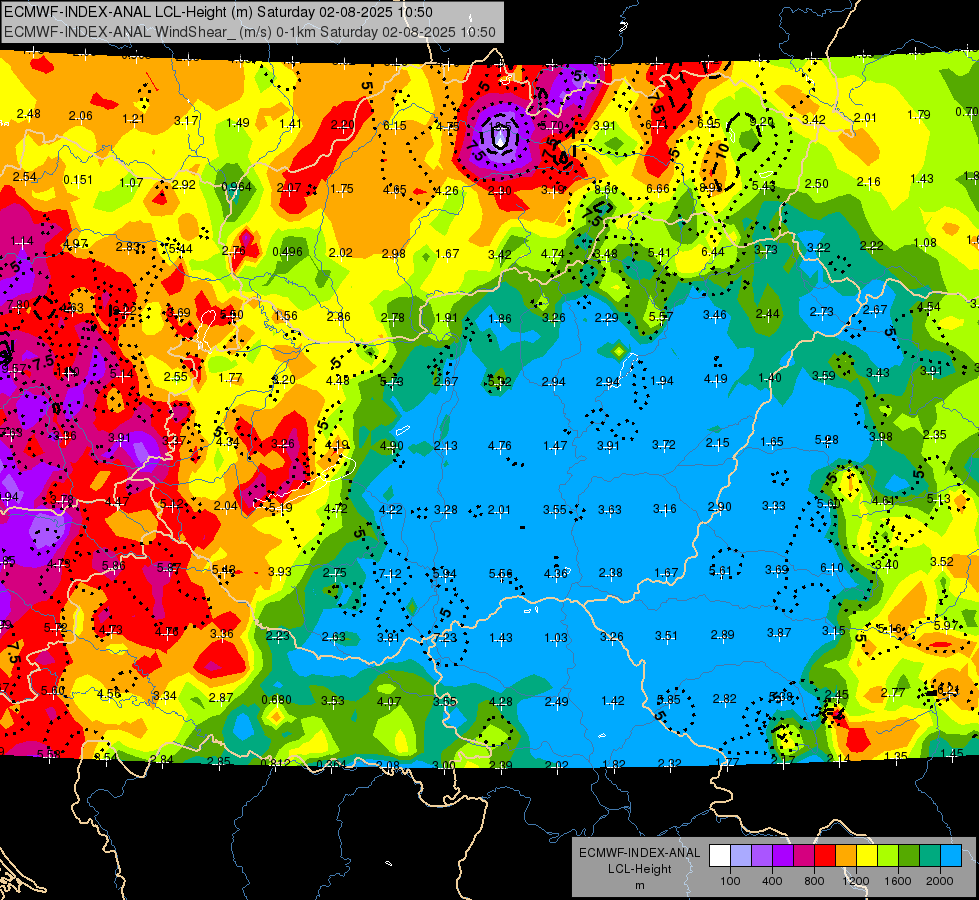This screenshot has height=900, width=979.
Task: Click the wind shear value 0.680
Action: [277, 700]
